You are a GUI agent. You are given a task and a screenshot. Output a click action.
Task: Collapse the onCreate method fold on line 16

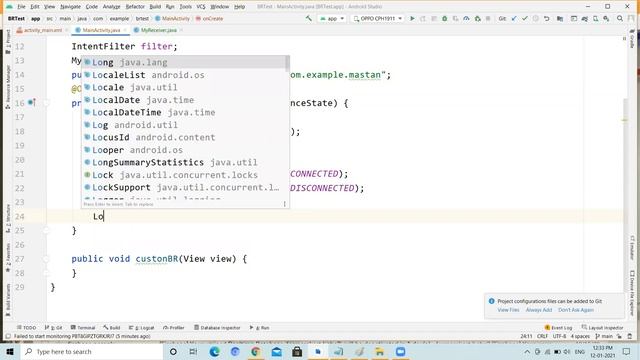46,103
